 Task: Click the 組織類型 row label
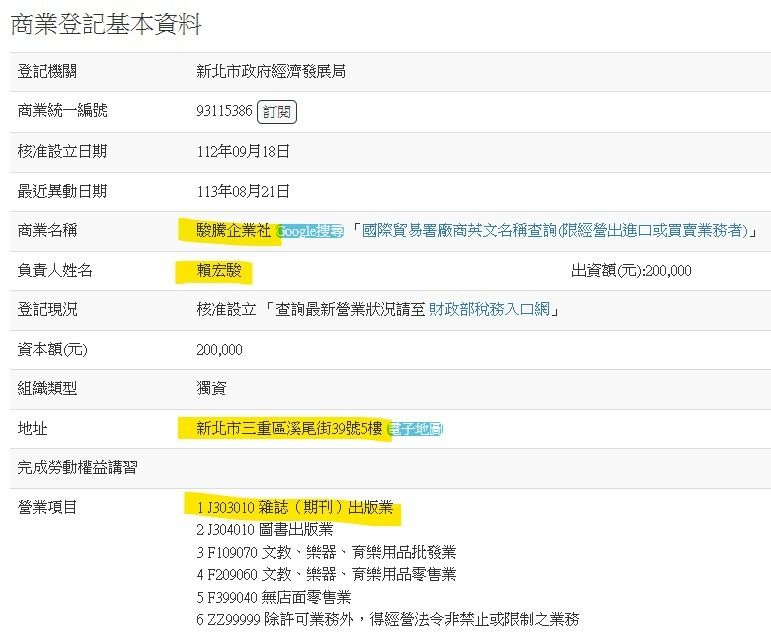[47, 388]
